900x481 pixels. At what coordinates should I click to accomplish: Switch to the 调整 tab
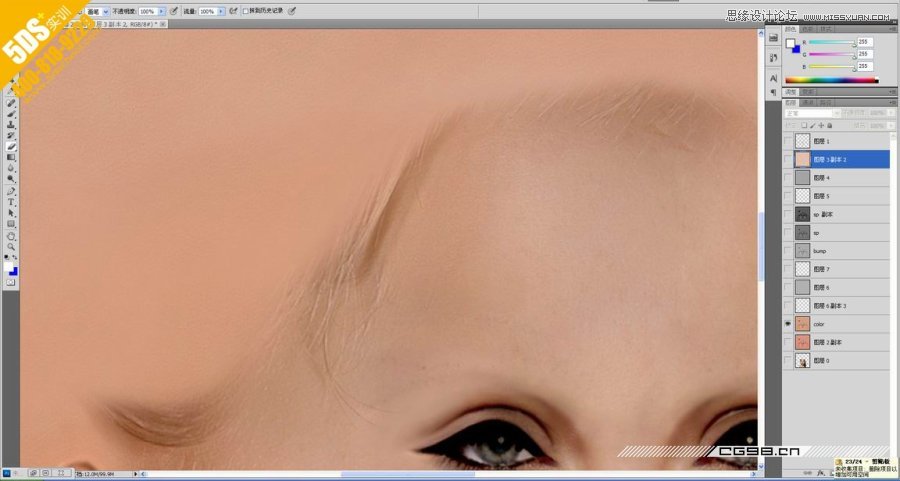790,92
